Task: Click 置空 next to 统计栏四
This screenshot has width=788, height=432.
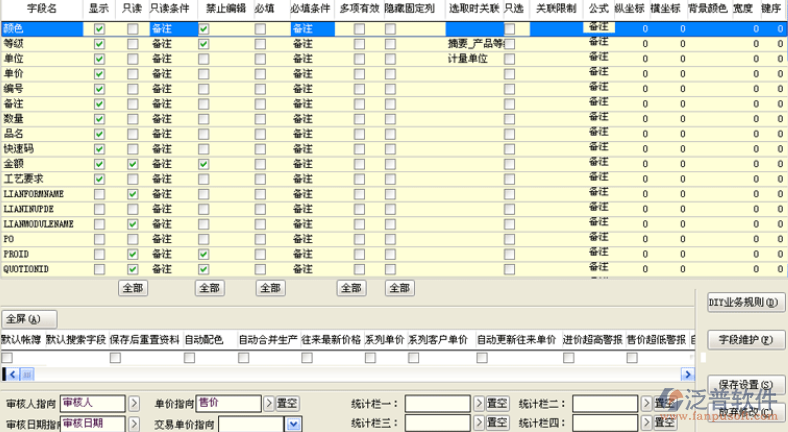Action: pyautogui.click(x=665, y=422)
